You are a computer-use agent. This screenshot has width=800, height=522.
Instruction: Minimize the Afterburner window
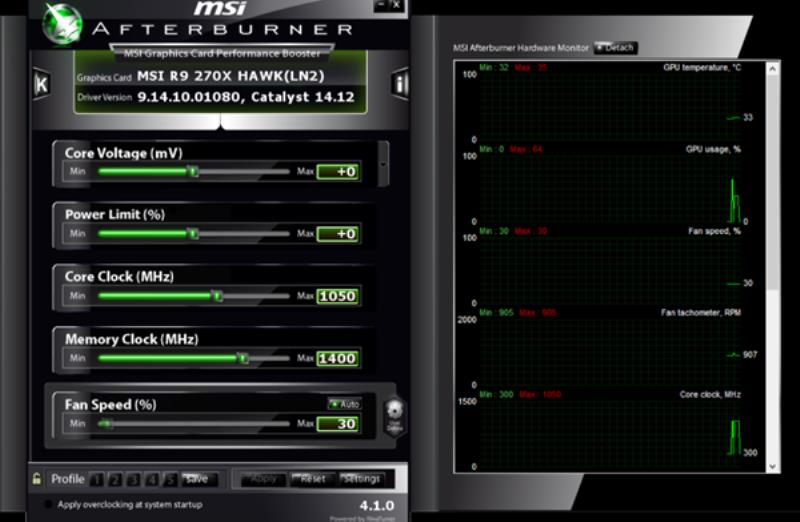381,6
